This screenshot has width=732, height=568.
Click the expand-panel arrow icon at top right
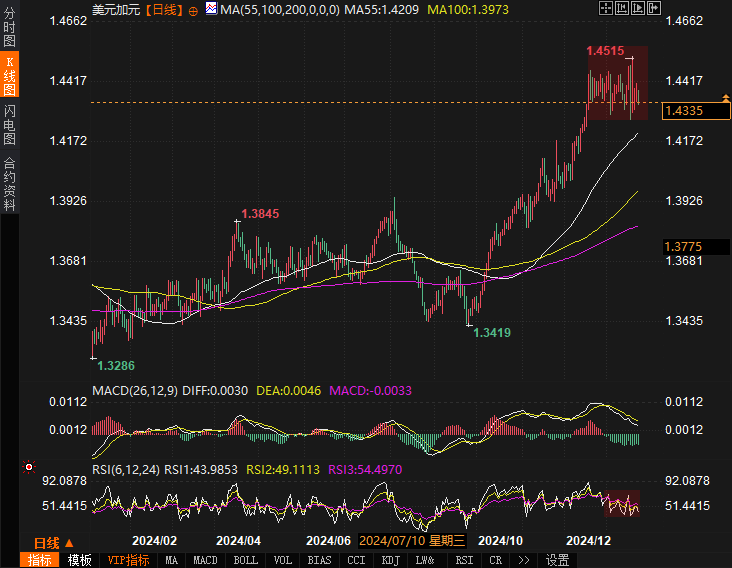pyautogui.click(x=654, y=8)
